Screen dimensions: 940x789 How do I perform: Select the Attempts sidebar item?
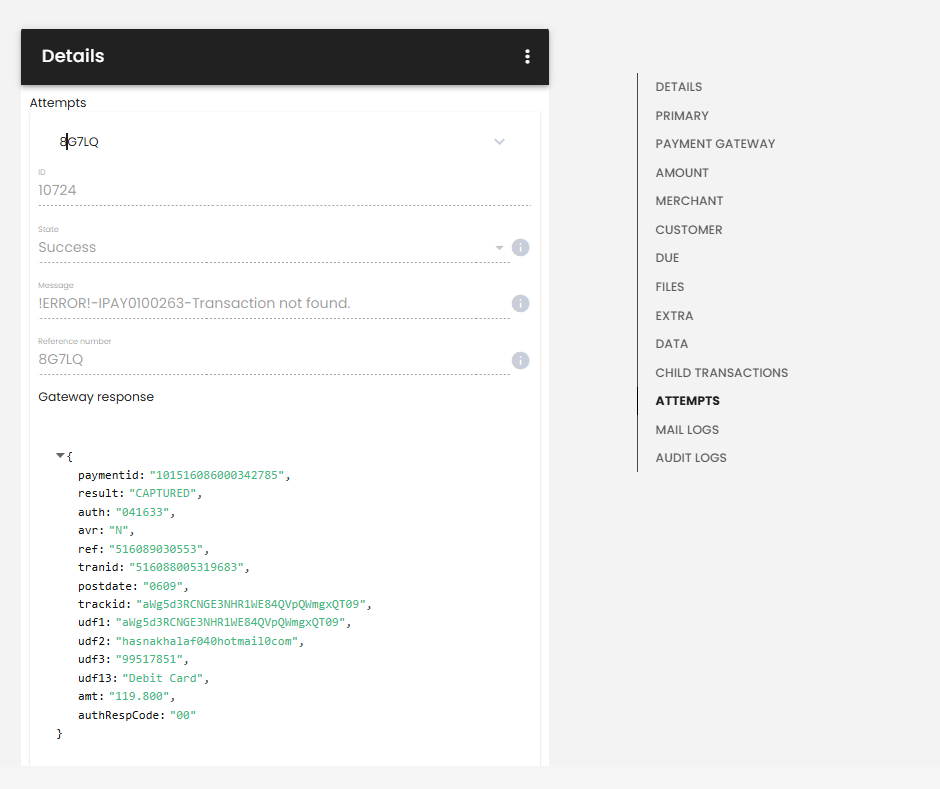click(x=687, y=401)
